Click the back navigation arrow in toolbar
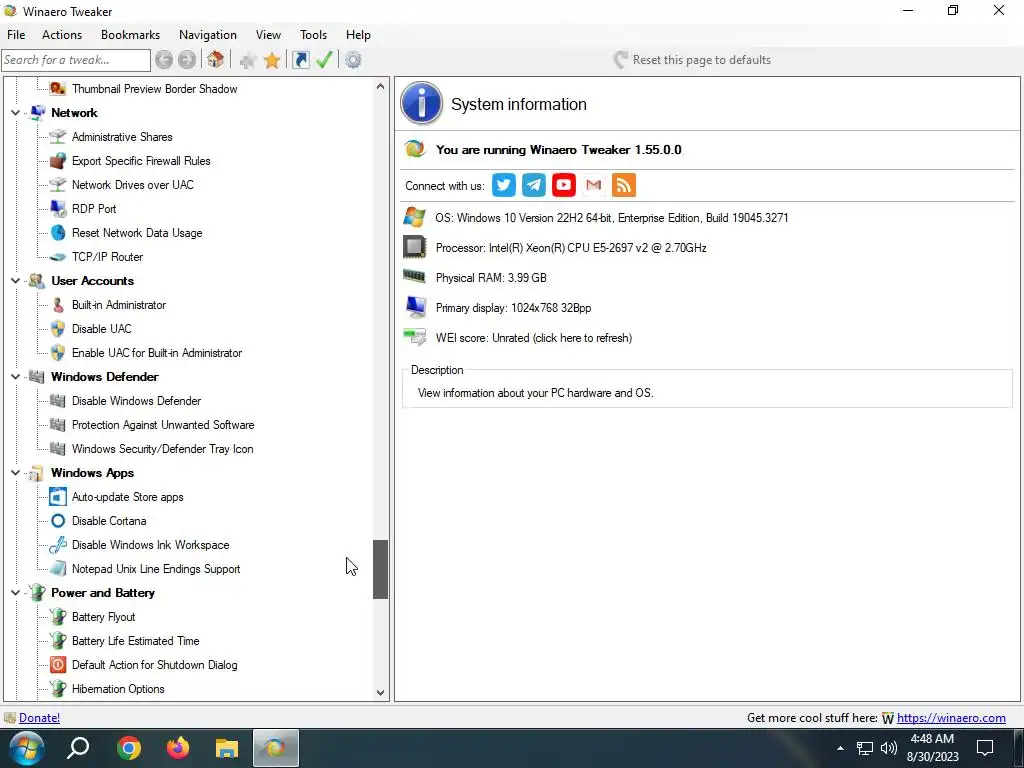This screenshot has width=1024, height=768. (164, 60)
